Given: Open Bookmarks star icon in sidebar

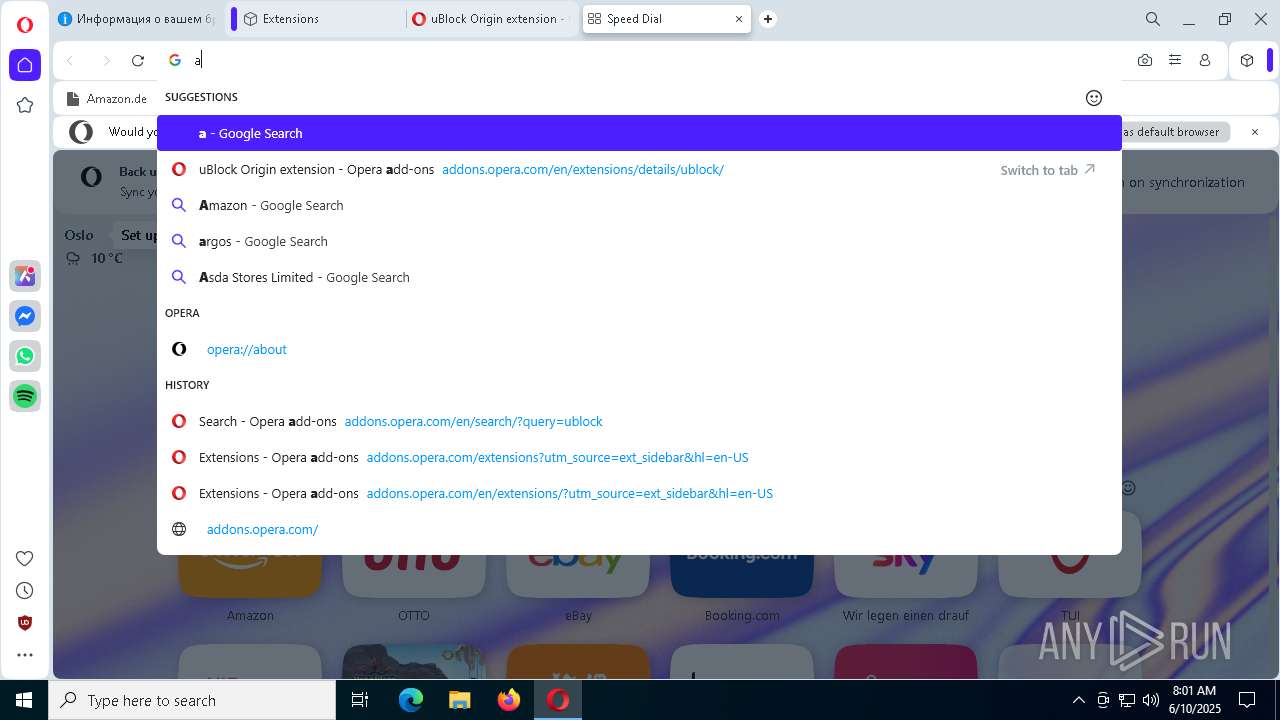Looking at the screenshot, I should coord(25,105).
